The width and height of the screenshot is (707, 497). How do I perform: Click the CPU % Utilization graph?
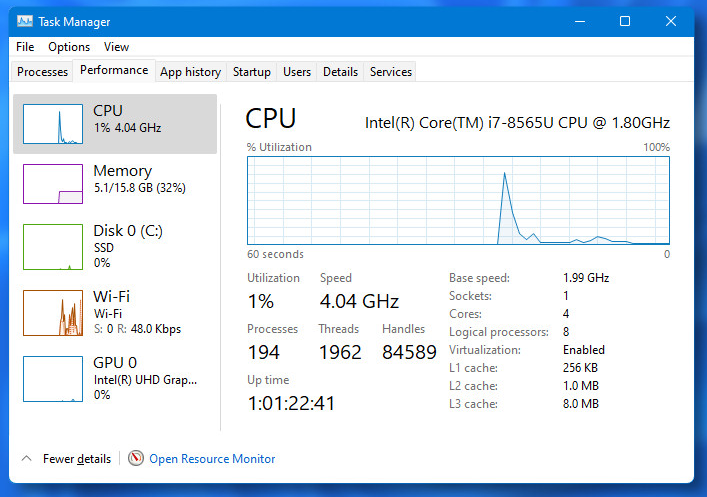458,201
